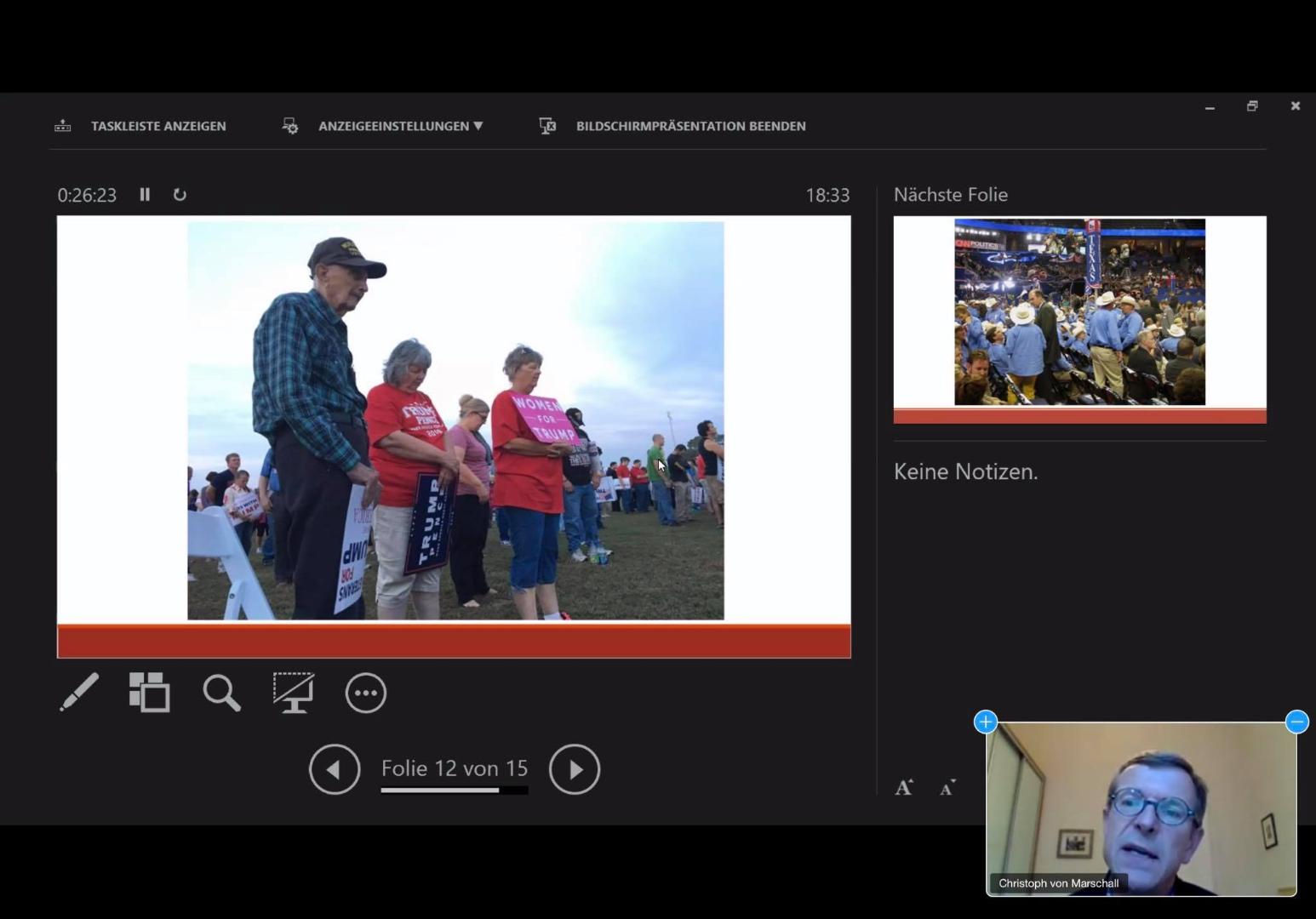The width and height of the screenshot is (1316, 919).
Task: Click the Folie 12 von 15 label
Action: (454, 768)
